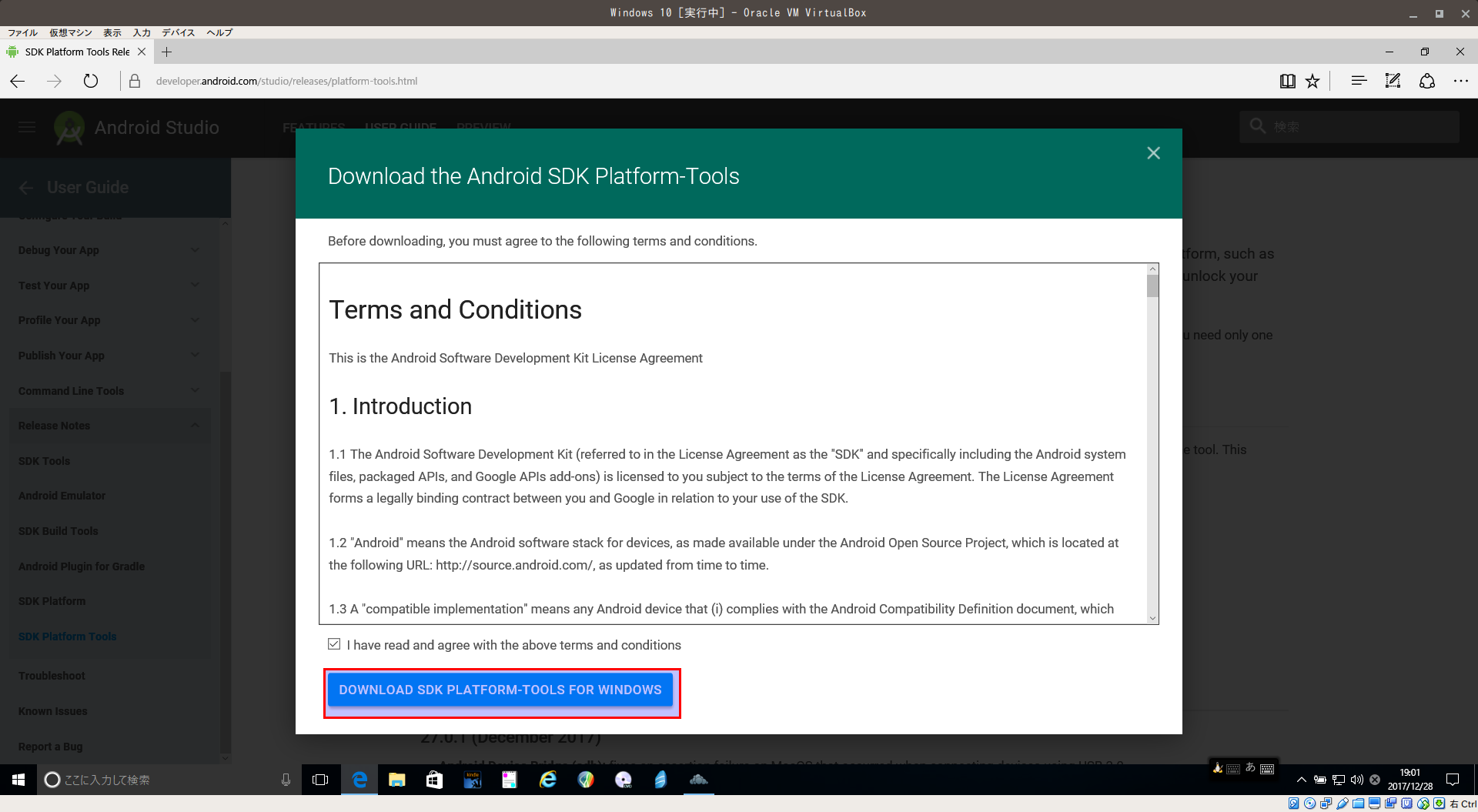Click cloud app icon in taskbar
Viewport: 1478px width, 812px height.
click(x=699, y=780)
